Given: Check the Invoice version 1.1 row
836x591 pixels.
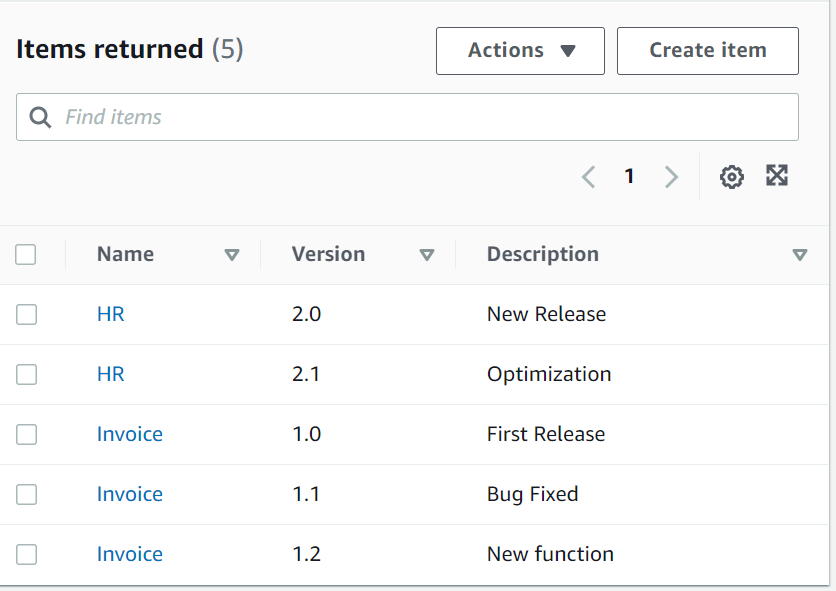Looking at the screenshot, I should click(26, 494).
